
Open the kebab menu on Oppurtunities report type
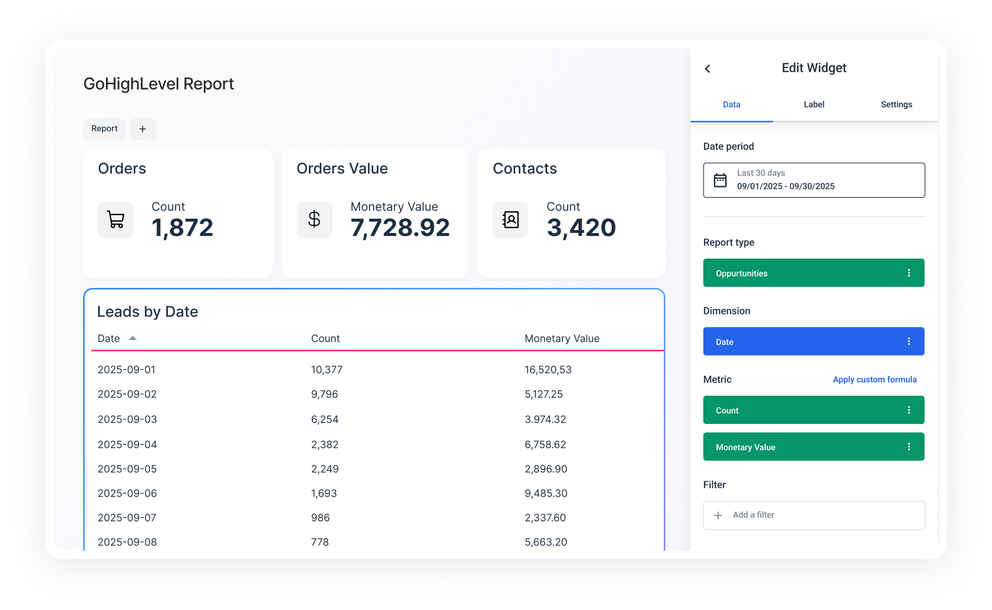click(911, 272)
